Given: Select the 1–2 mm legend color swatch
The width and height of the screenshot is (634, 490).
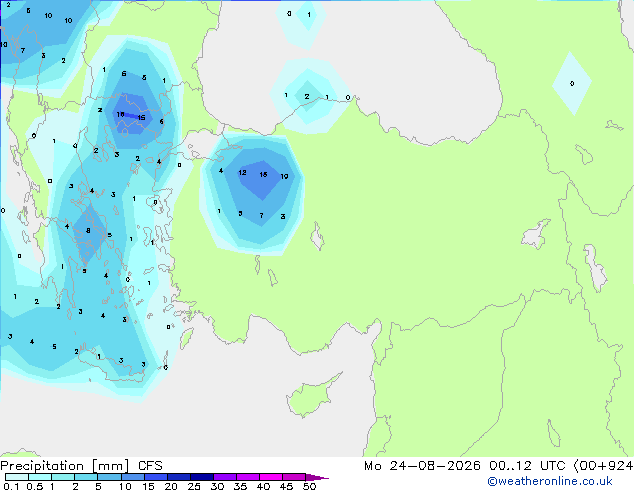Looking at the screenshot, I should pyautogui.click(x=63, y=477).
